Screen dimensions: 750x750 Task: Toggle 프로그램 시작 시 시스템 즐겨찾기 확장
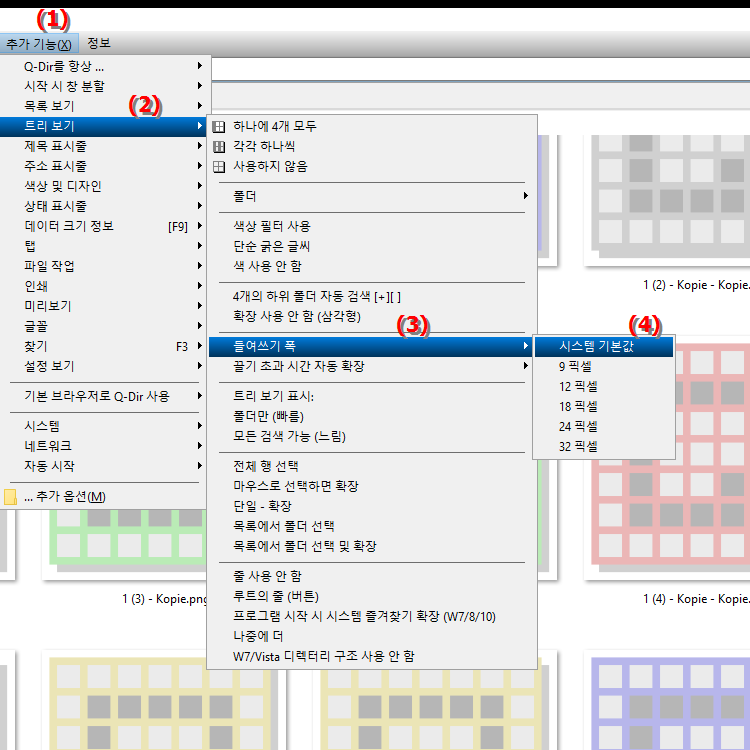click(x=372, y=617)
